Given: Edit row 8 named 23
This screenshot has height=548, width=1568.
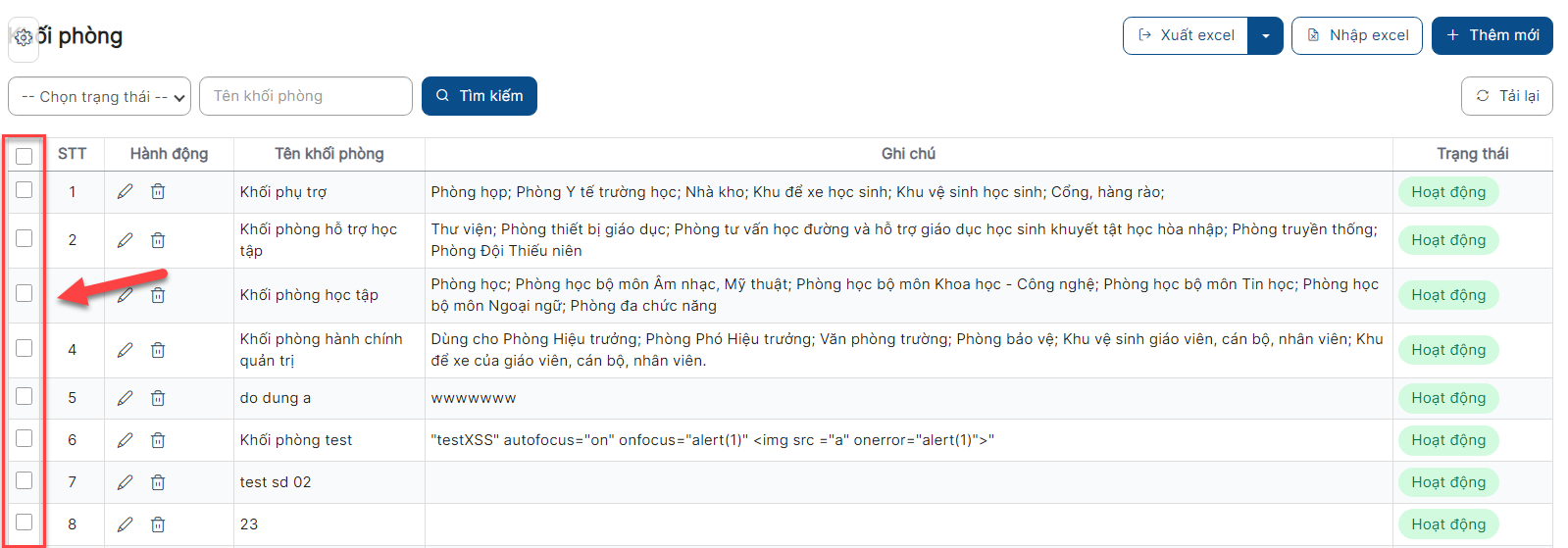Looking at the screenshot, I should (x=125, y=524).
